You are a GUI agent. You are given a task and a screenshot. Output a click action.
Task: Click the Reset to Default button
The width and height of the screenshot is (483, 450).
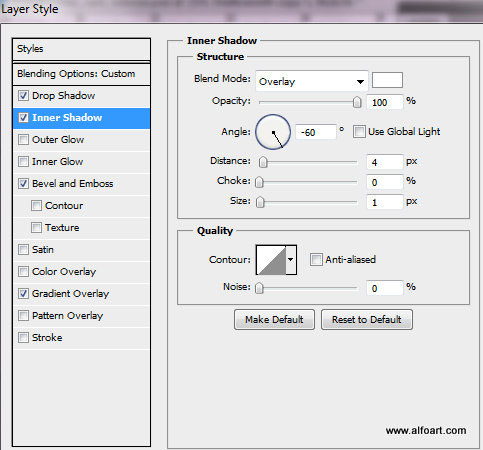tap(367, 320)
